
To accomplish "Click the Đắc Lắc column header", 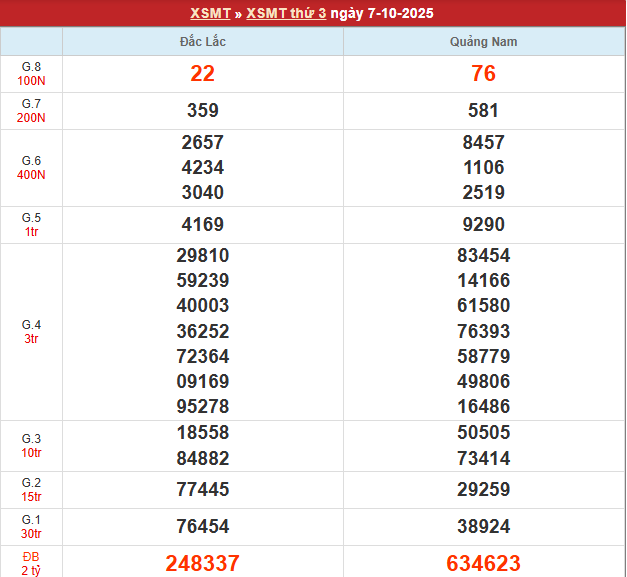I will pos(202,42).
